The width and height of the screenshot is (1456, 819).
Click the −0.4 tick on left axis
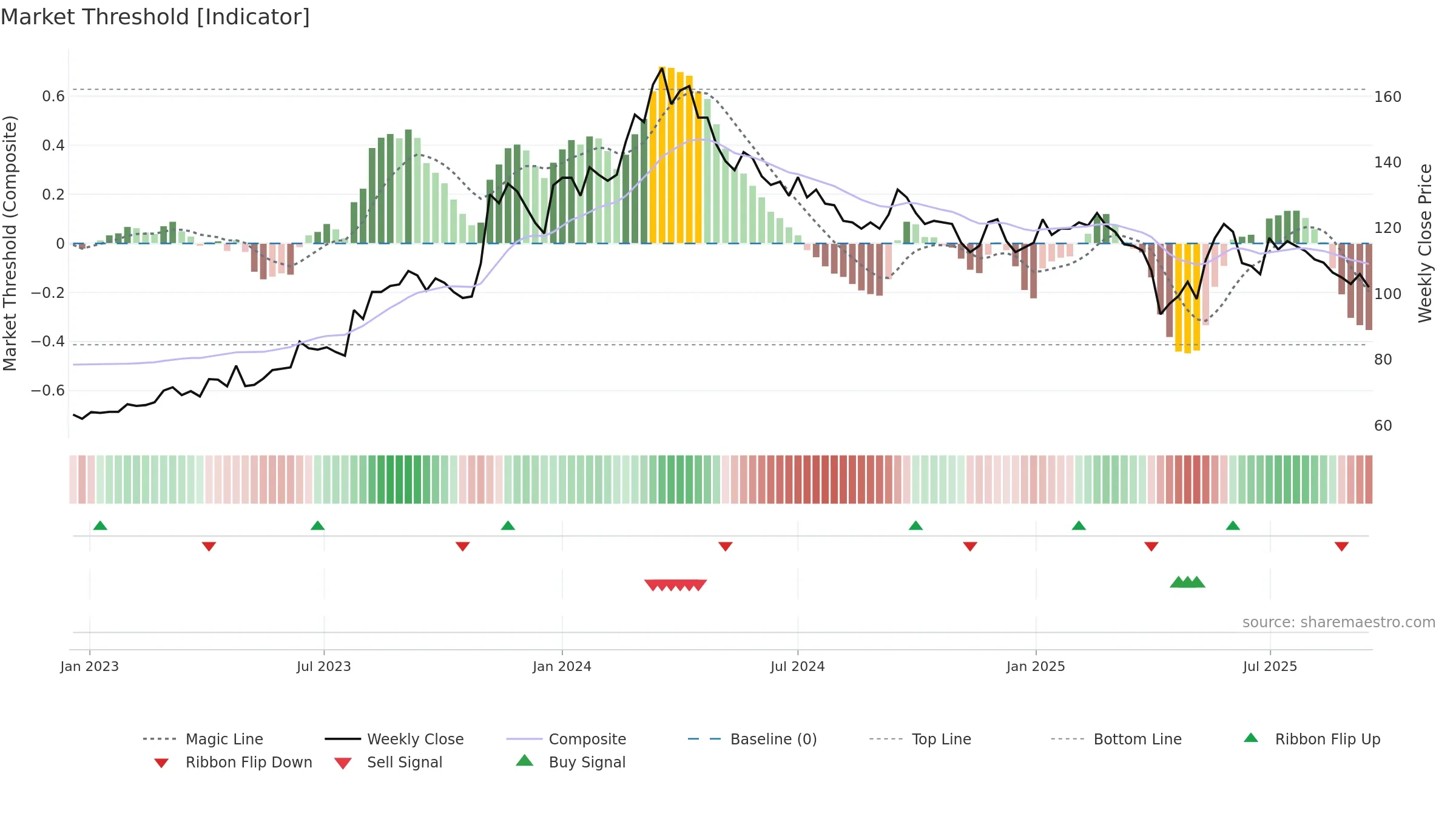pos(48,342)
